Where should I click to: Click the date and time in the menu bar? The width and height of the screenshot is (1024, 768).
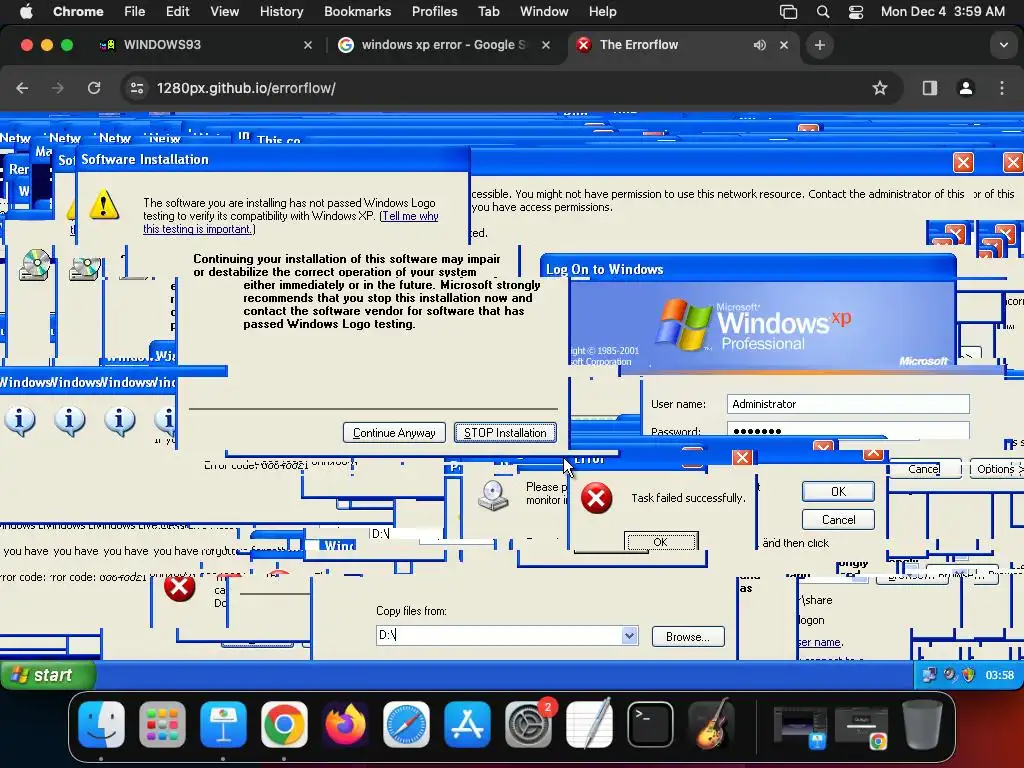tap(942, 11)
